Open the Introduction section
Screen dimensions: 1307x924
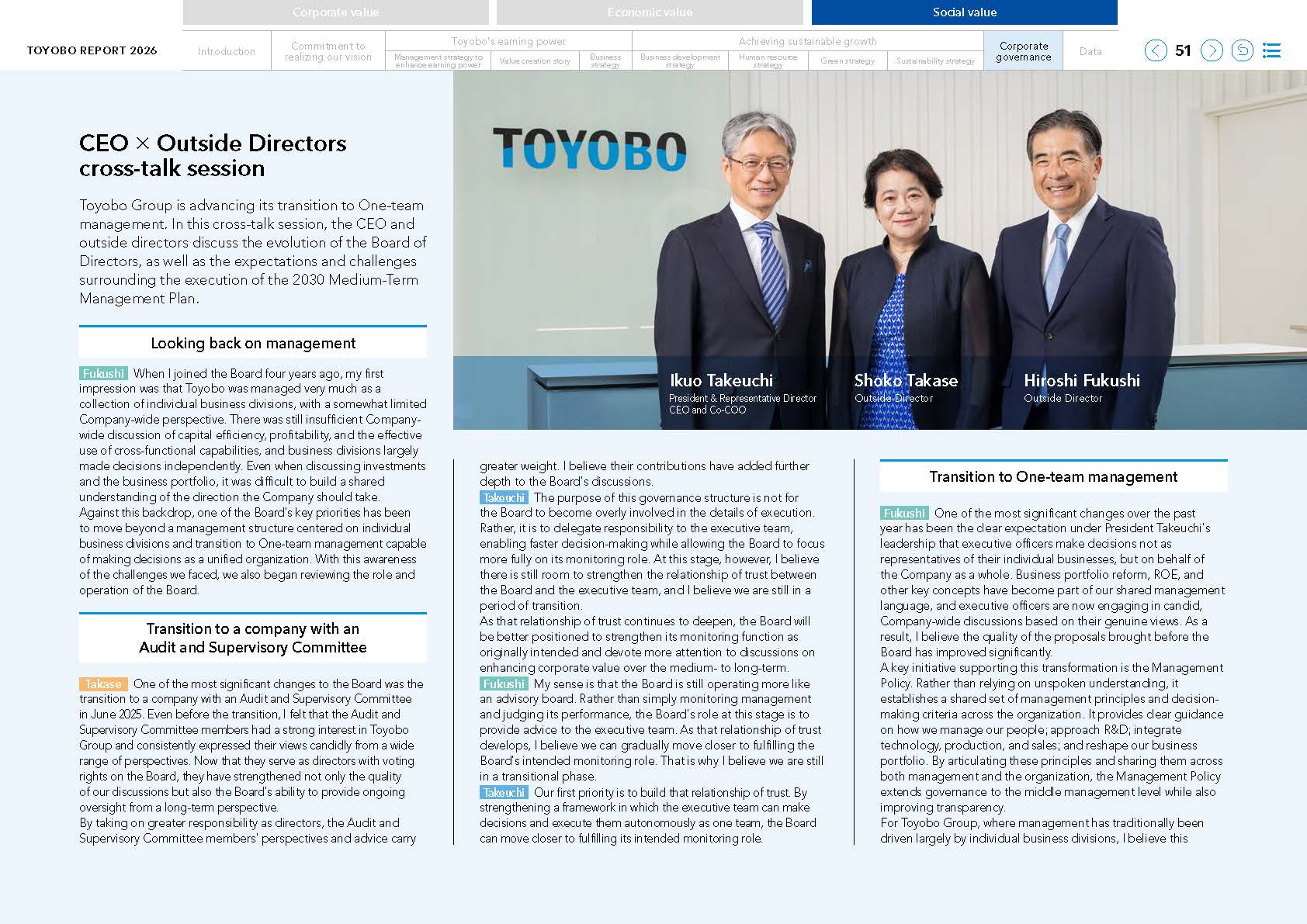click(x=227, y=51)
